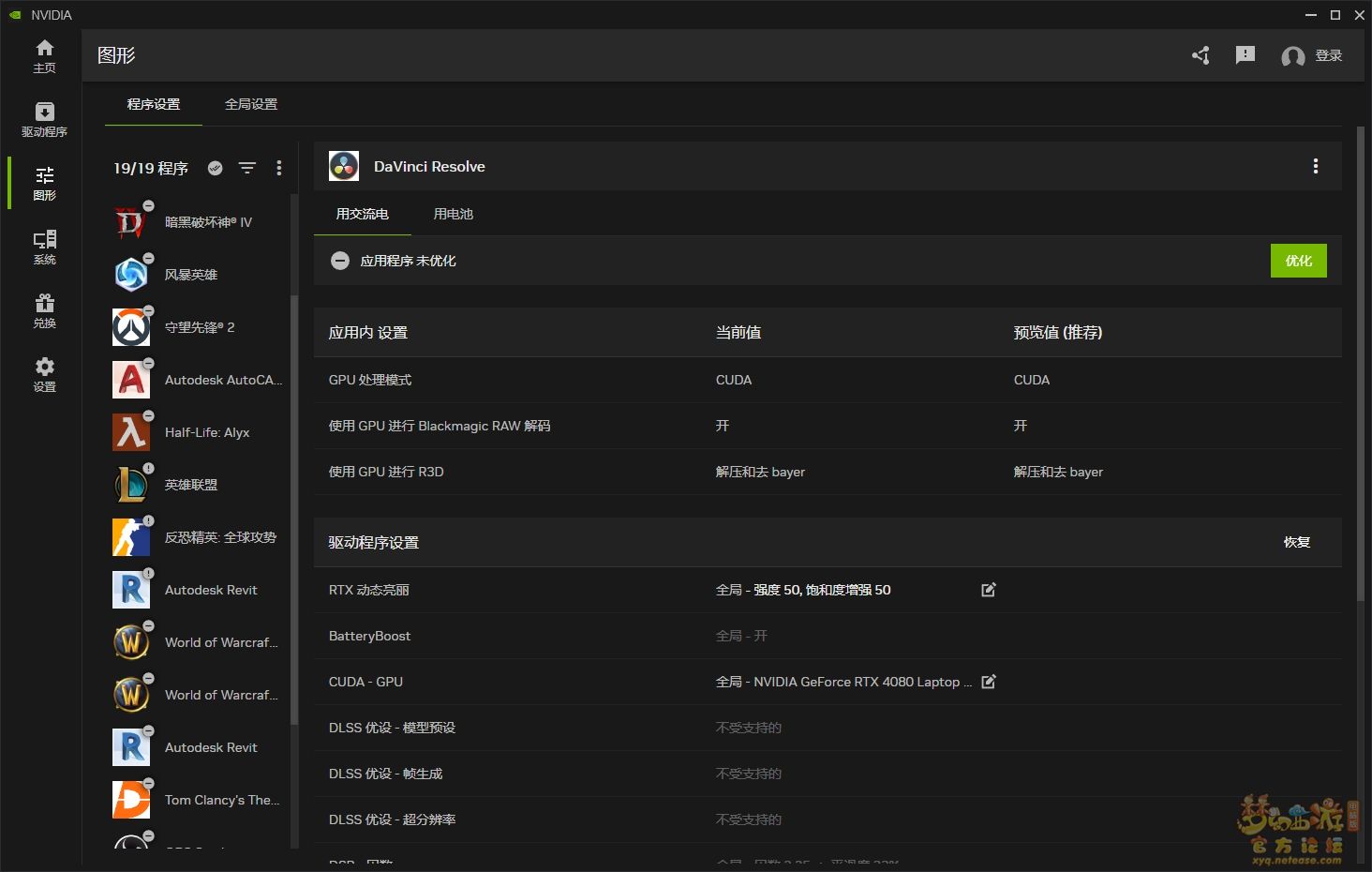Image resolution: width=1372 pixels, height=872 pixels.
Task: Edit CUDA - GPU setting pencil icon
Action: 989,682
